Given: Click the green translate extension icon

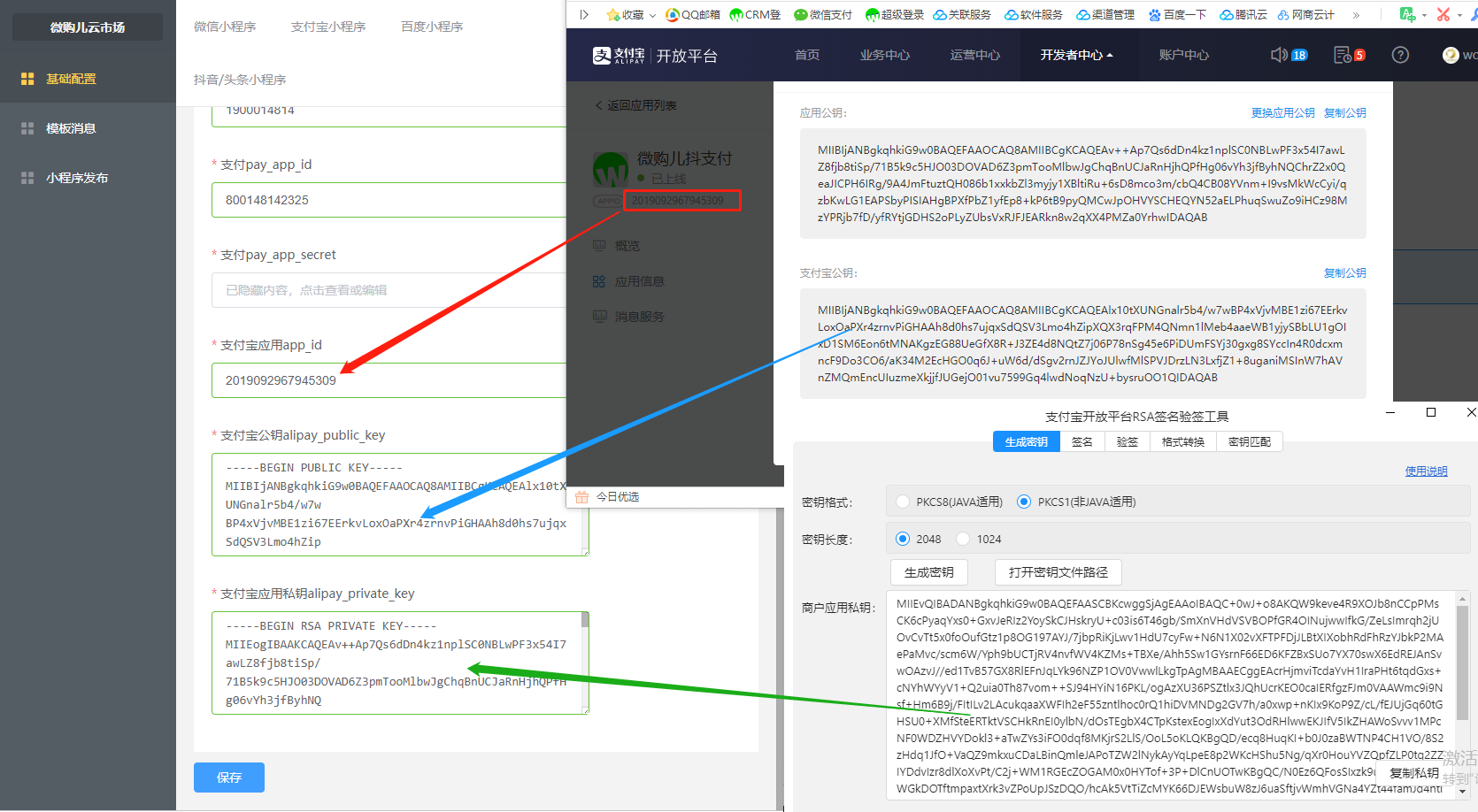Looking at the screenshot, I should click(x=1407, y=14).
